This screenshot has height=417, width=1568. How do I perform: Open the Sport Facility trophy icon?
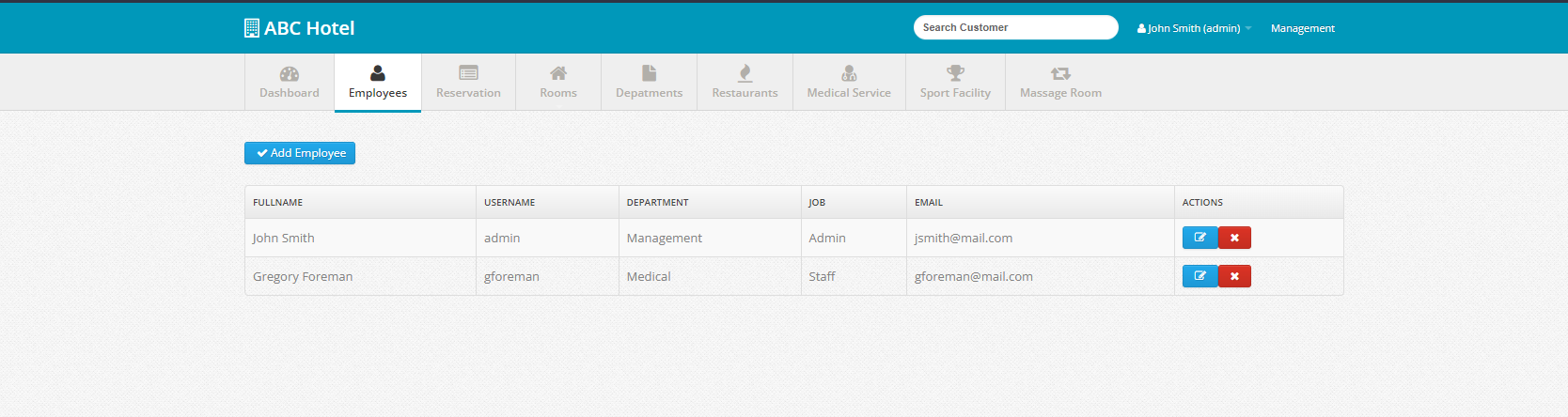[955, 73]
